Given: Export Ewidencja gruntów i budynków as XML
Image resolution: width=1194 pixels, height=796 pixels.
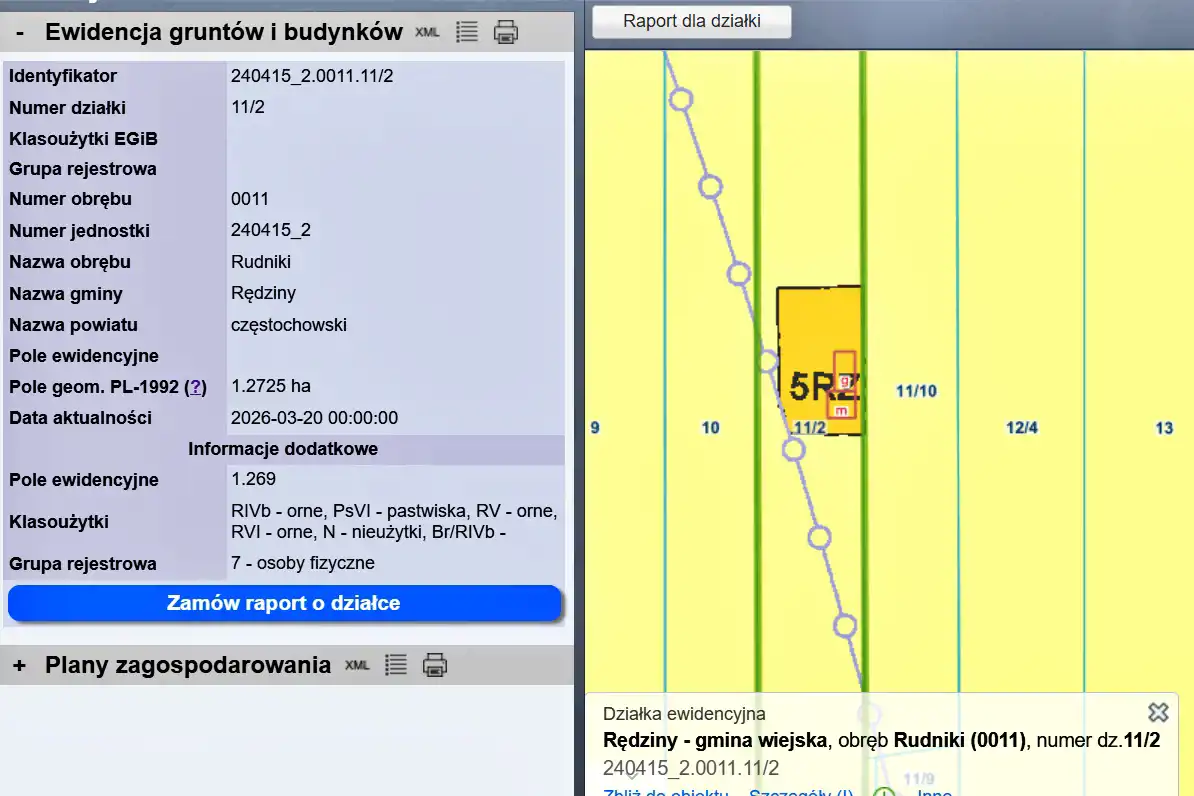Looking at the screenshot, I should tap(427, 32).
